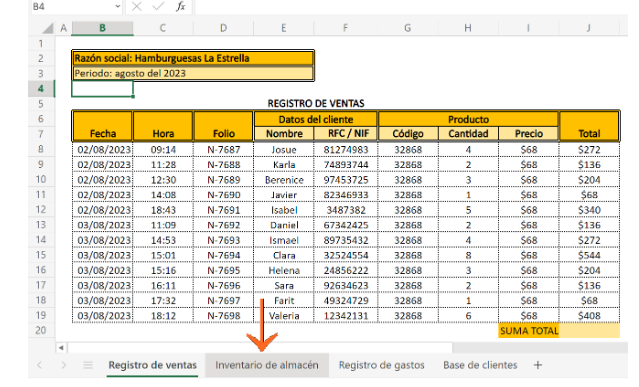Select the name cell Farit
Image resolution: width=639 pixels, height=387 pixels.
tap(284, 300)
